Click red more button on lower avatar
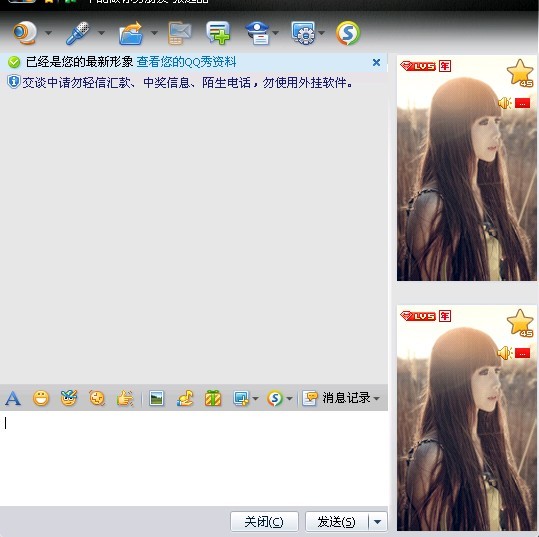This screenshot has height=537, width=539. click(522, 353)
